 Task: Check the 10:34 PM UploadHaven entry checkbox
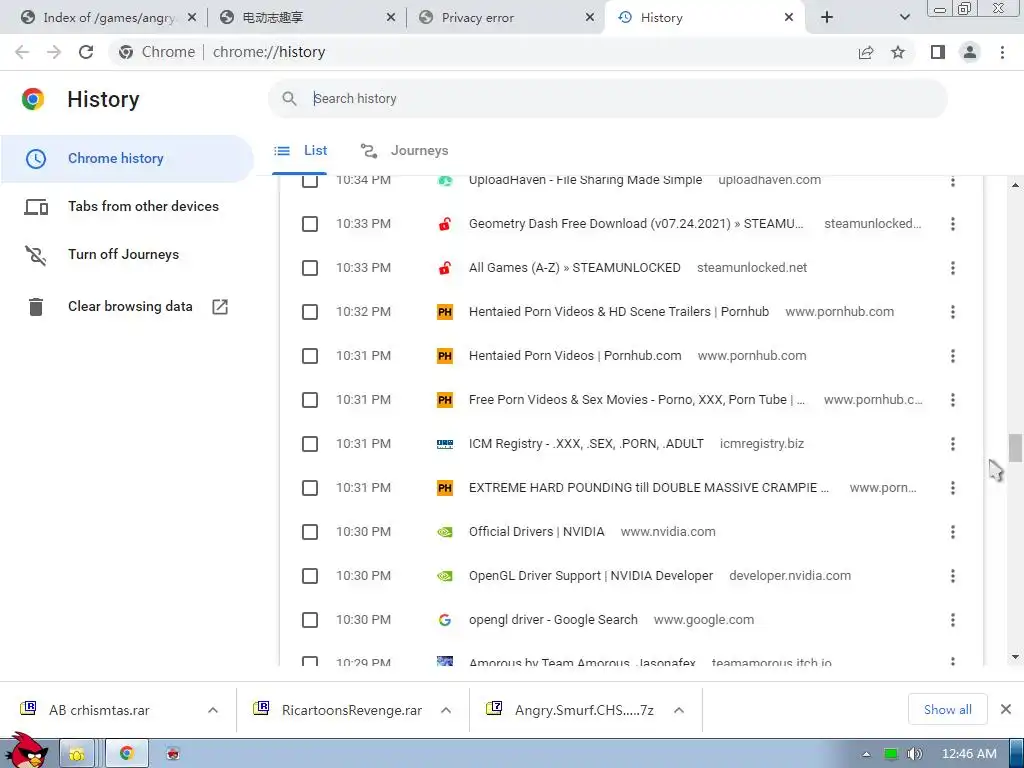310,180
